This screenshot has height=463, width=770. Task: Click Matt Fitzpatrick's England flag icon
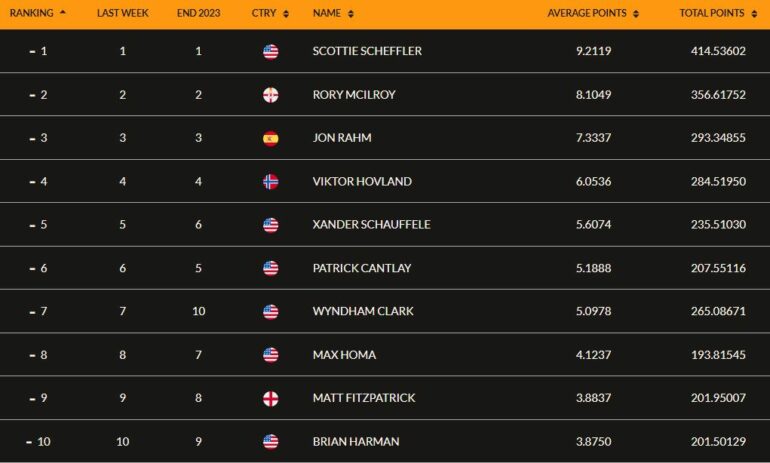point(271,398)
